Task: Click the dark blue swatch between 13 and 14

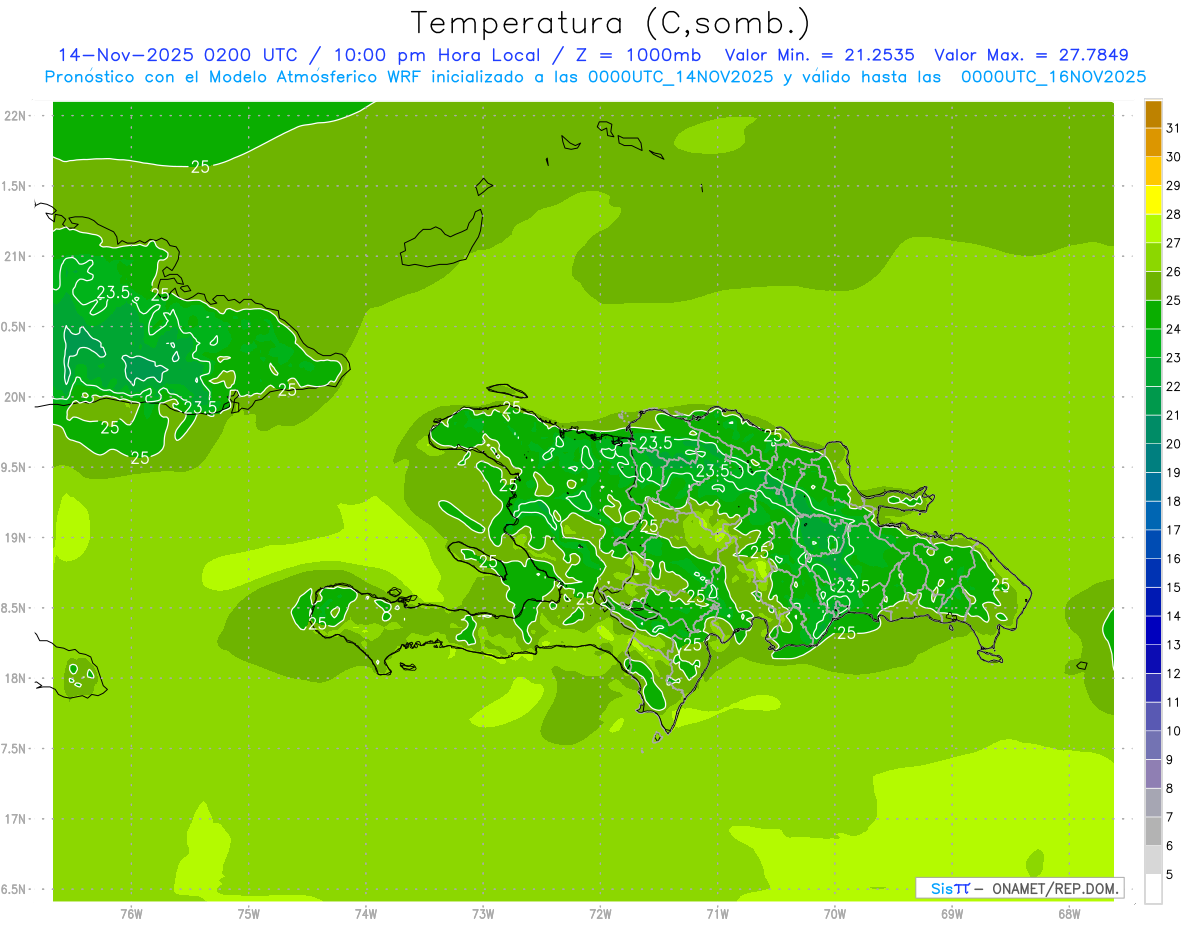Action: pyautogui.click(x=1153, y=630)
